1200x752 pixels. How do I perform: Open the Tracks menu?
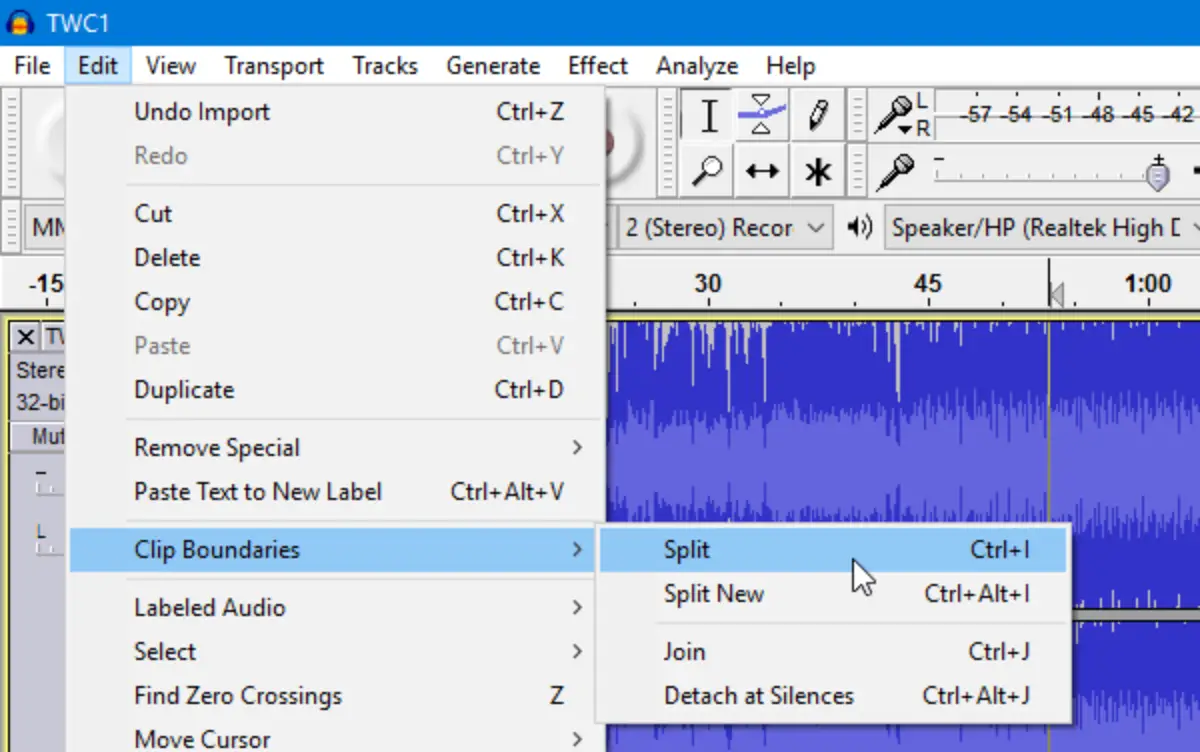[x=385, y=66]
